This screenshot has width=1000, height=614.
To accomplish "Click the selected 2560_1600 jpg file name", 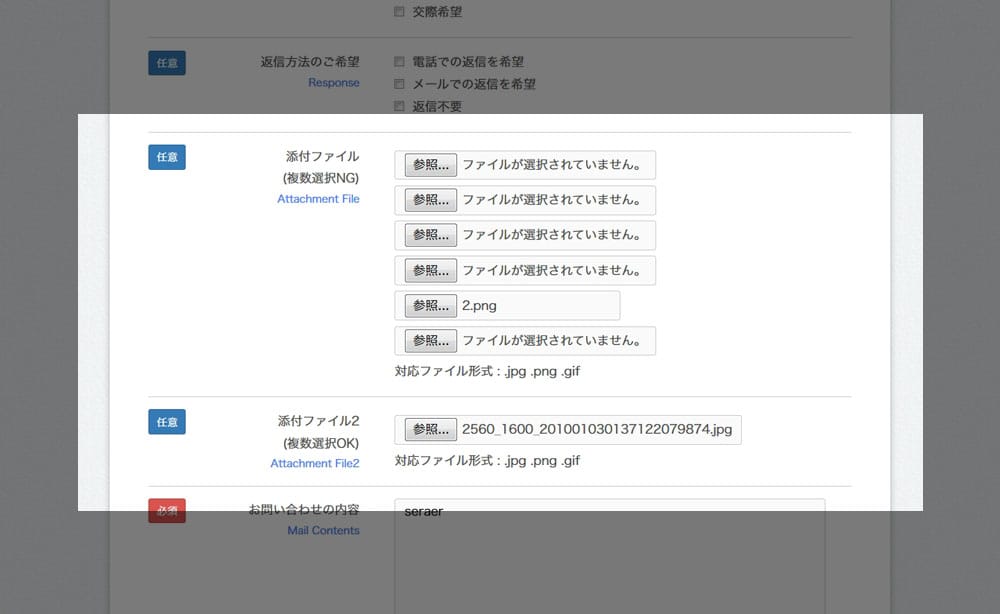I will 597,430.
